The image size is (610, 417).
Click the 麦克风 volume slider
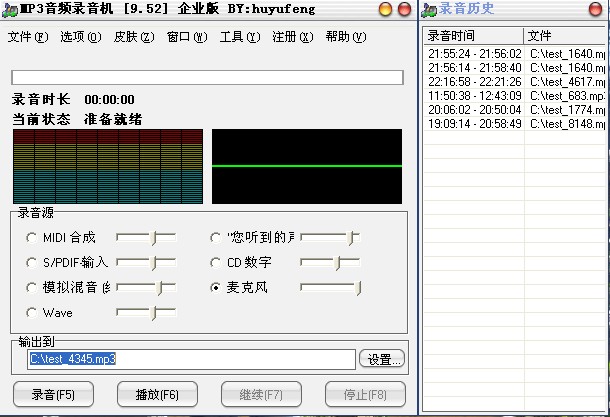coord(330,288)
